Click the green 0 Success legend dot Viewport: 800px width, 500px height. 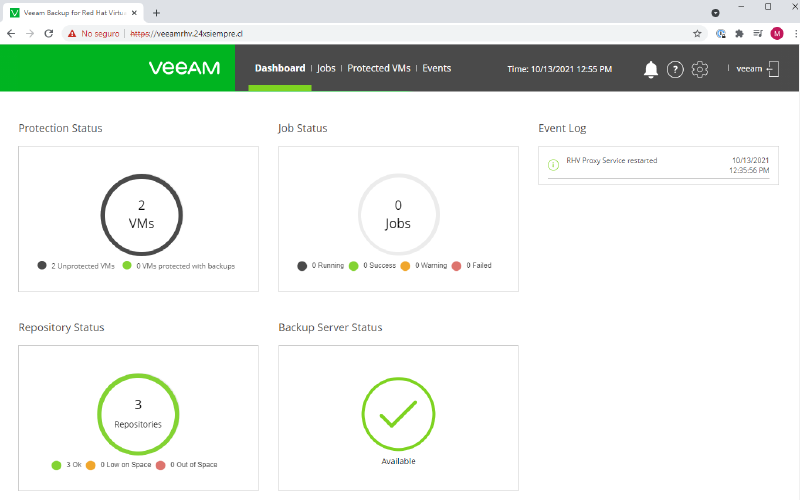354,266
